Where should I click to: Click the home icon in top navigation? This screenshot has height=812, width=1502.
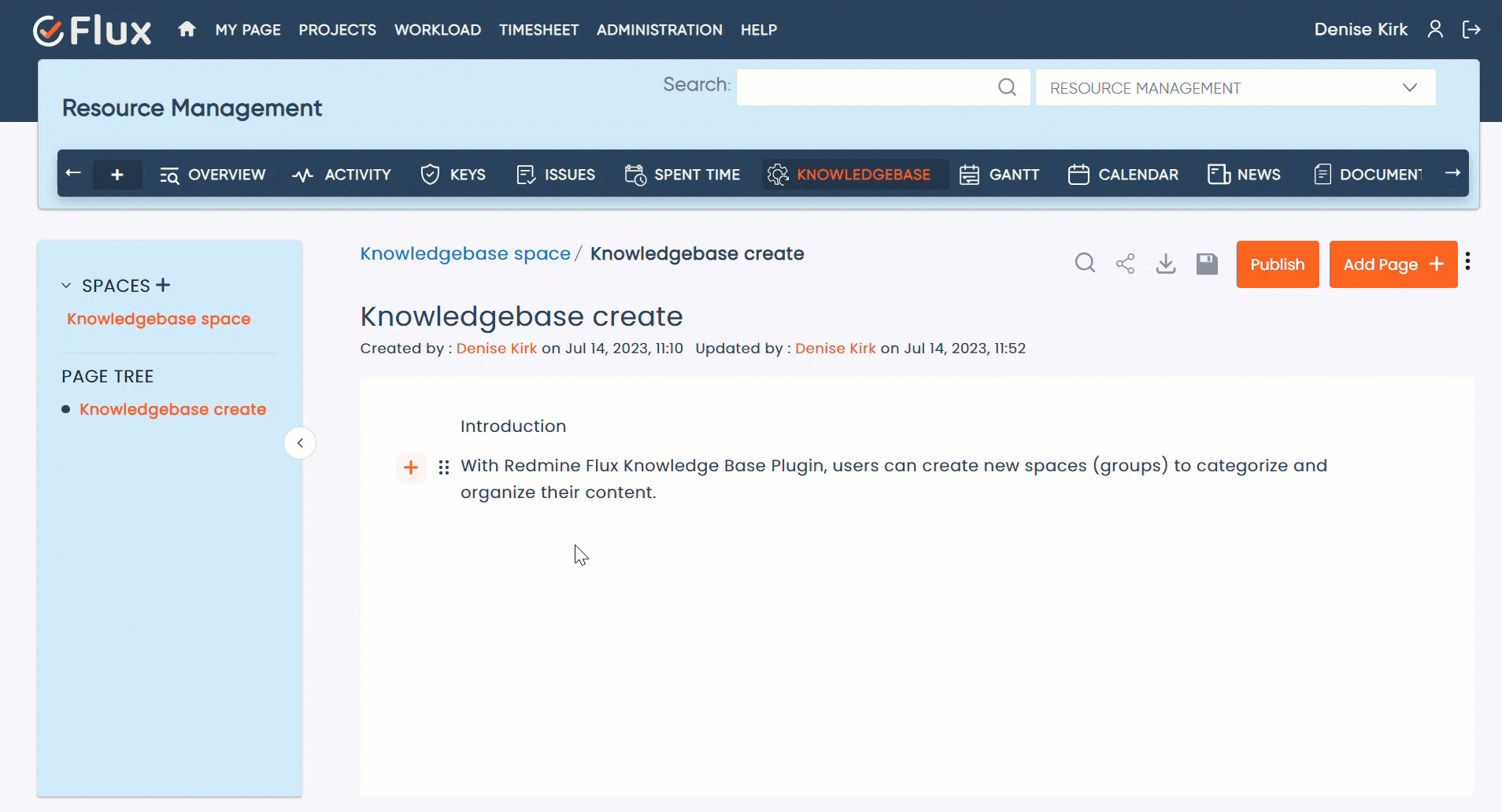point(187,30)
